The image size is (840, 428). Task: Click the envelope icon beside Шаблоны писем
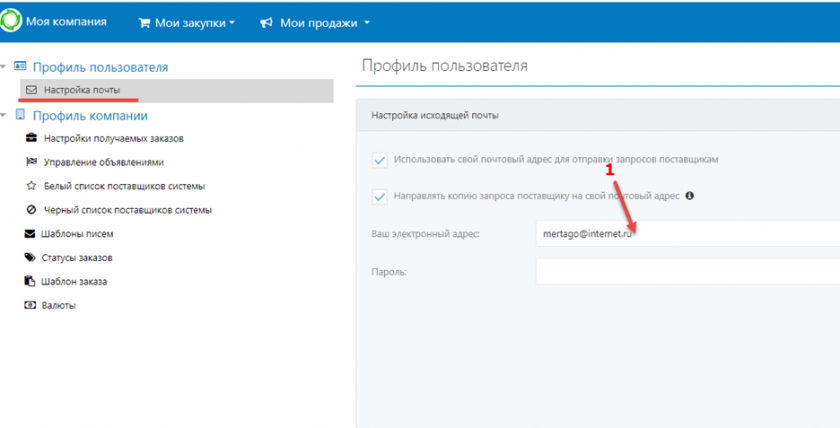[x=30, y=234]
